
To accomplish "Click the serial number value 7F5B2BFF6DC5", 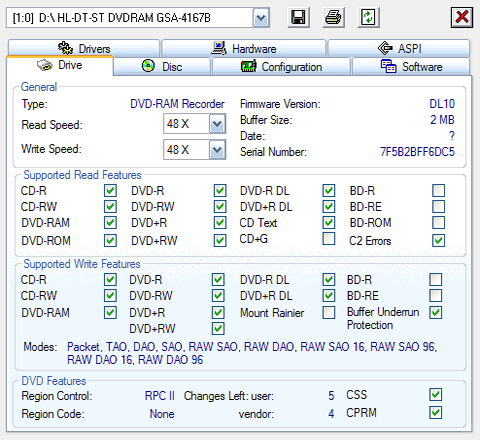I will coord(417,152).
